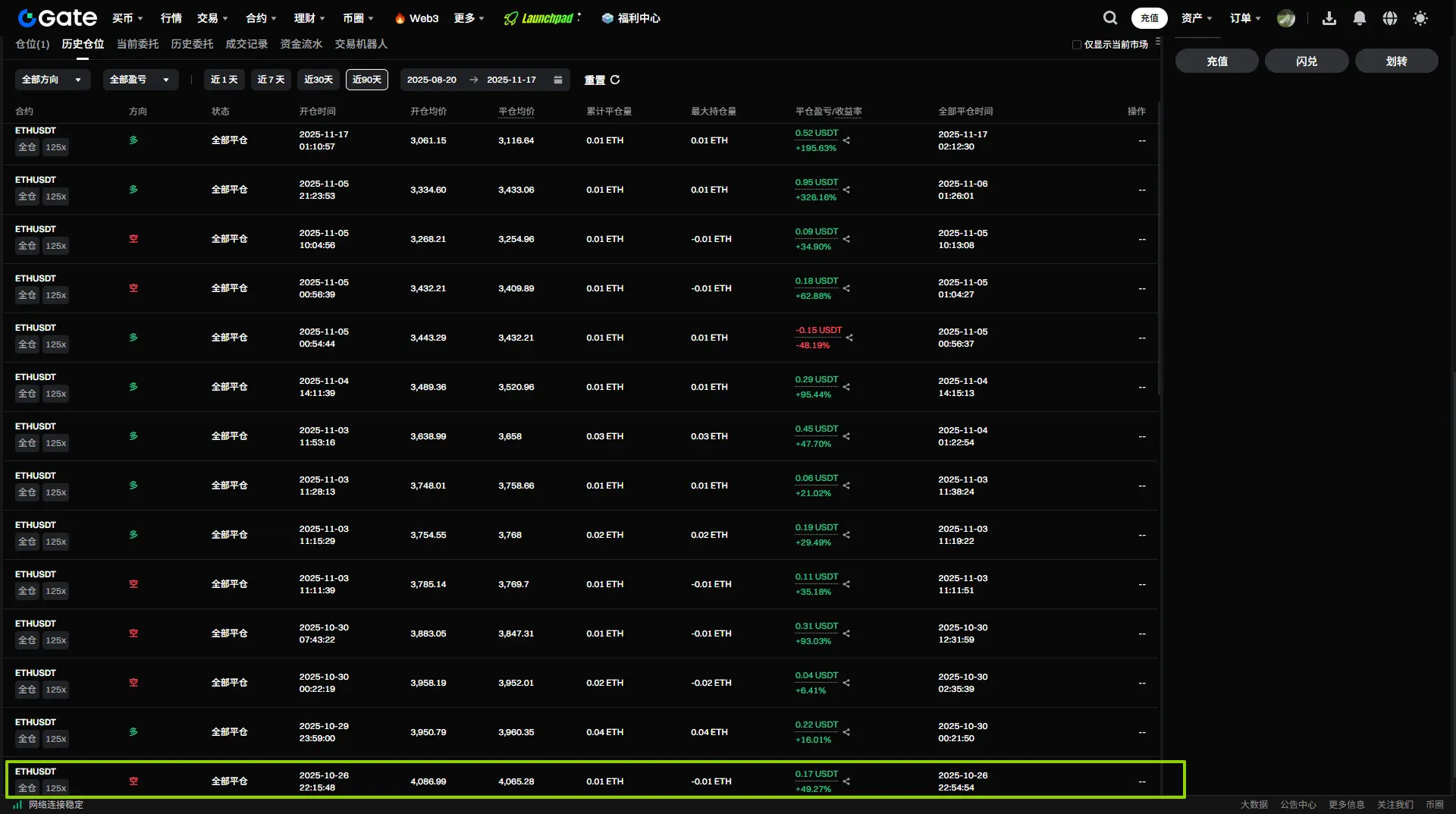Switch to the 成交记录 tab

click(246, 44)
